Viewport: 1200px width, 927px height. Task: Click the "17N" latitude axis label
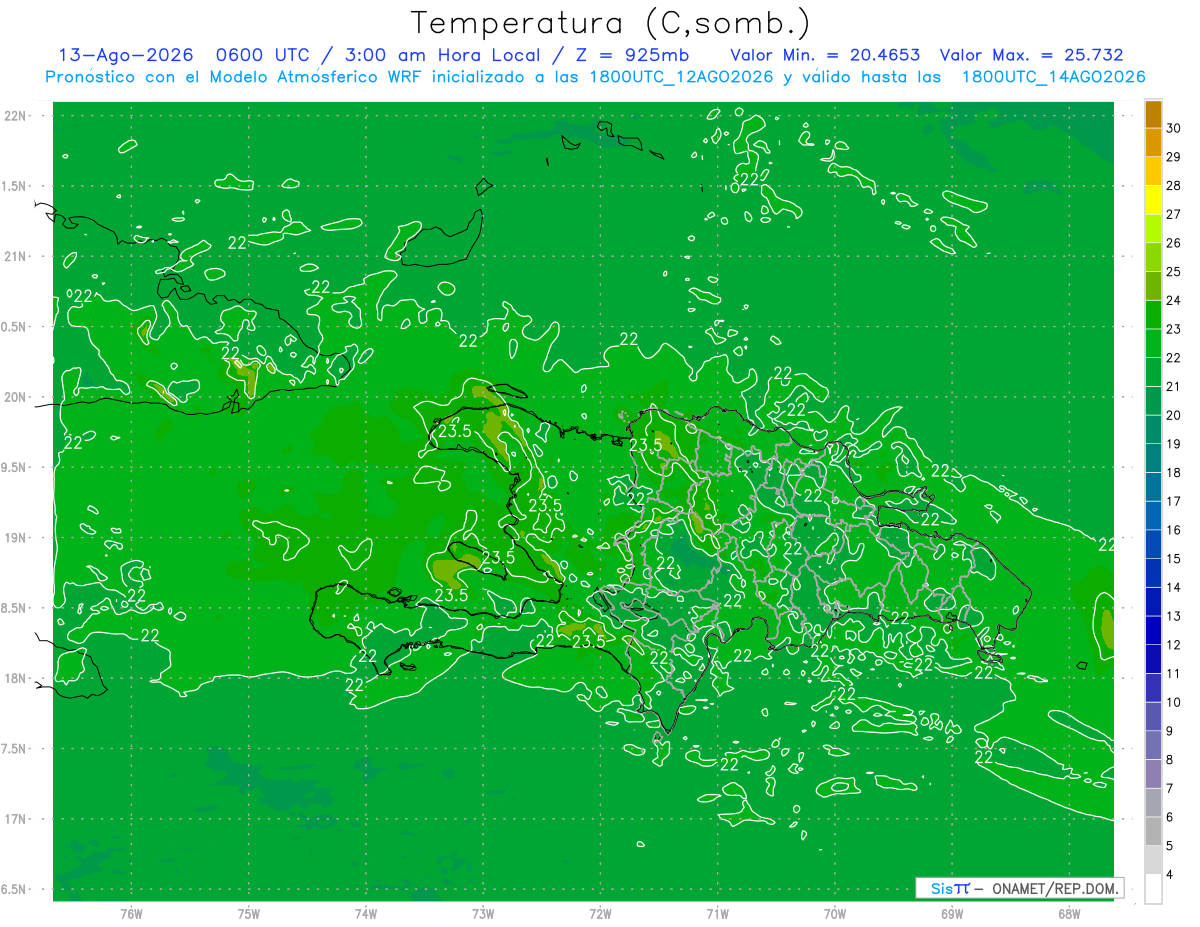(x=17, y=820)
